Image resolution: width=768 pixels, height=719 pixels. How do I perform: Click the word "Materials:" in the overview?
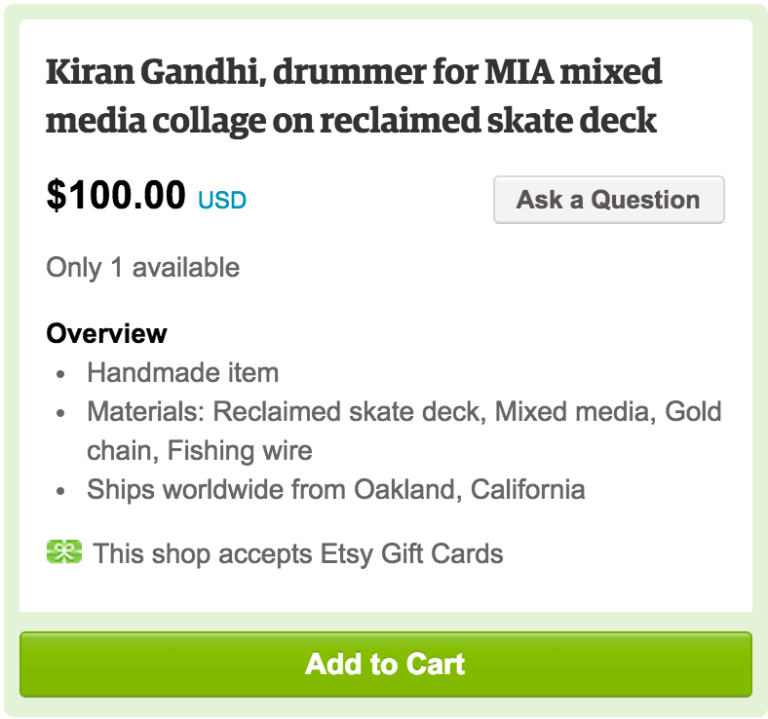[x=147, y=412]
